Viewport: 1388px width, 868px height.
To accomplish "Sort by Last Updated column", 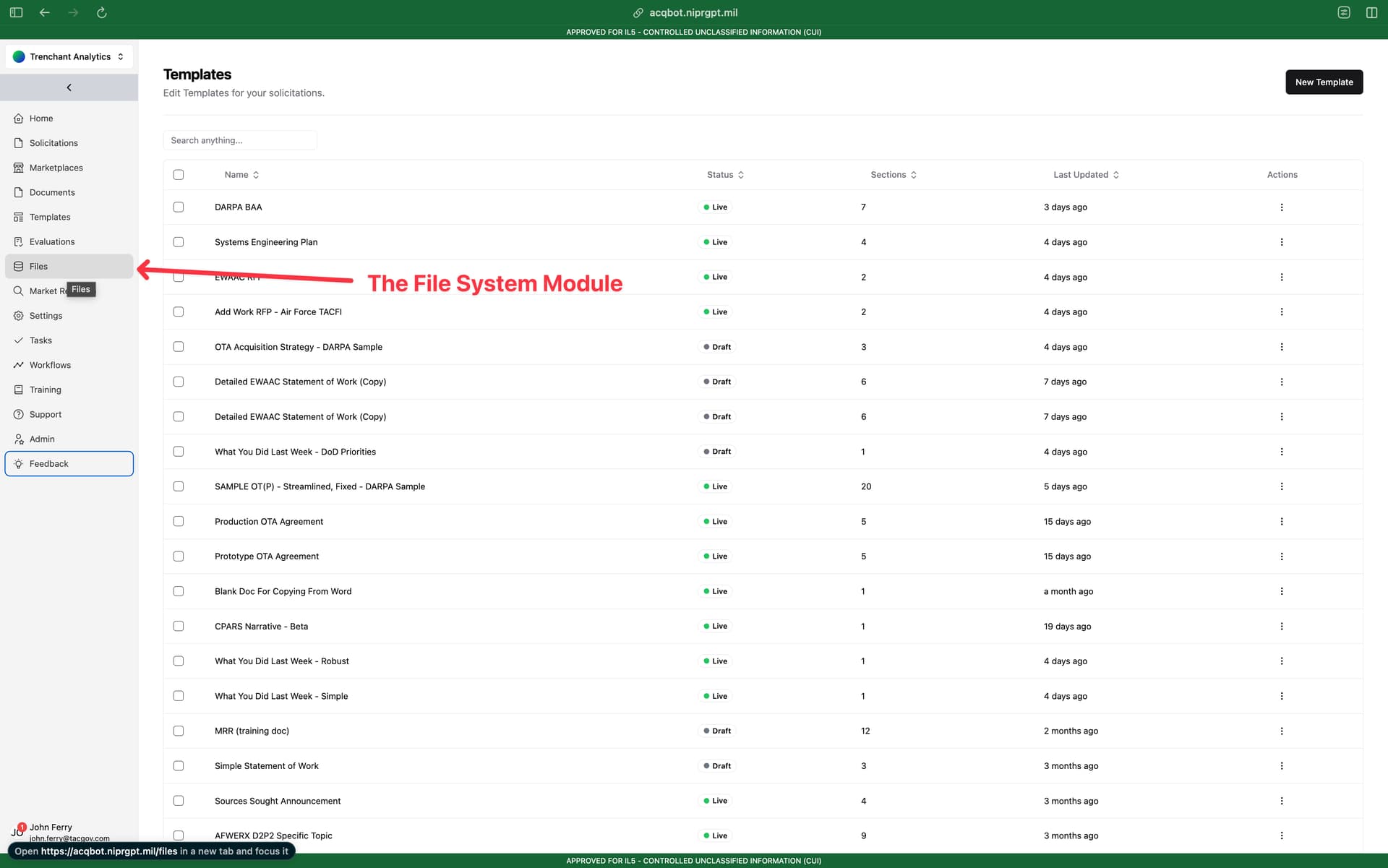I will pyautogui.click(x=1086, y=175).
